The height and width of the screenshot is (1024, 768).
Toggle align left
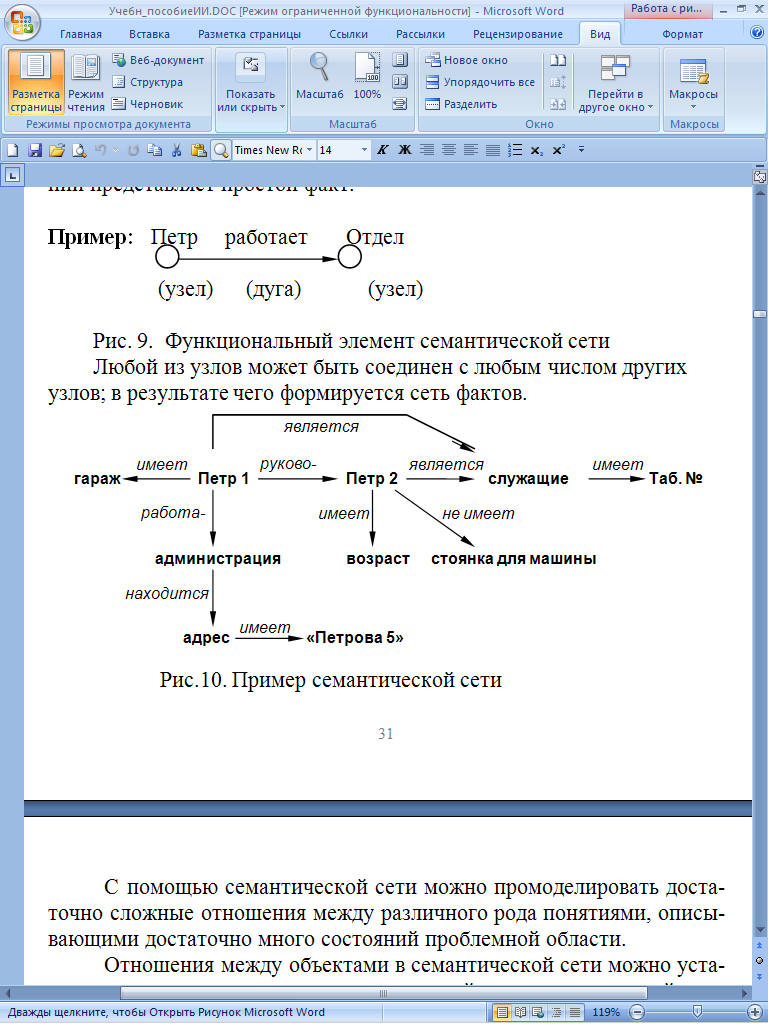click(x=471, y=150)
